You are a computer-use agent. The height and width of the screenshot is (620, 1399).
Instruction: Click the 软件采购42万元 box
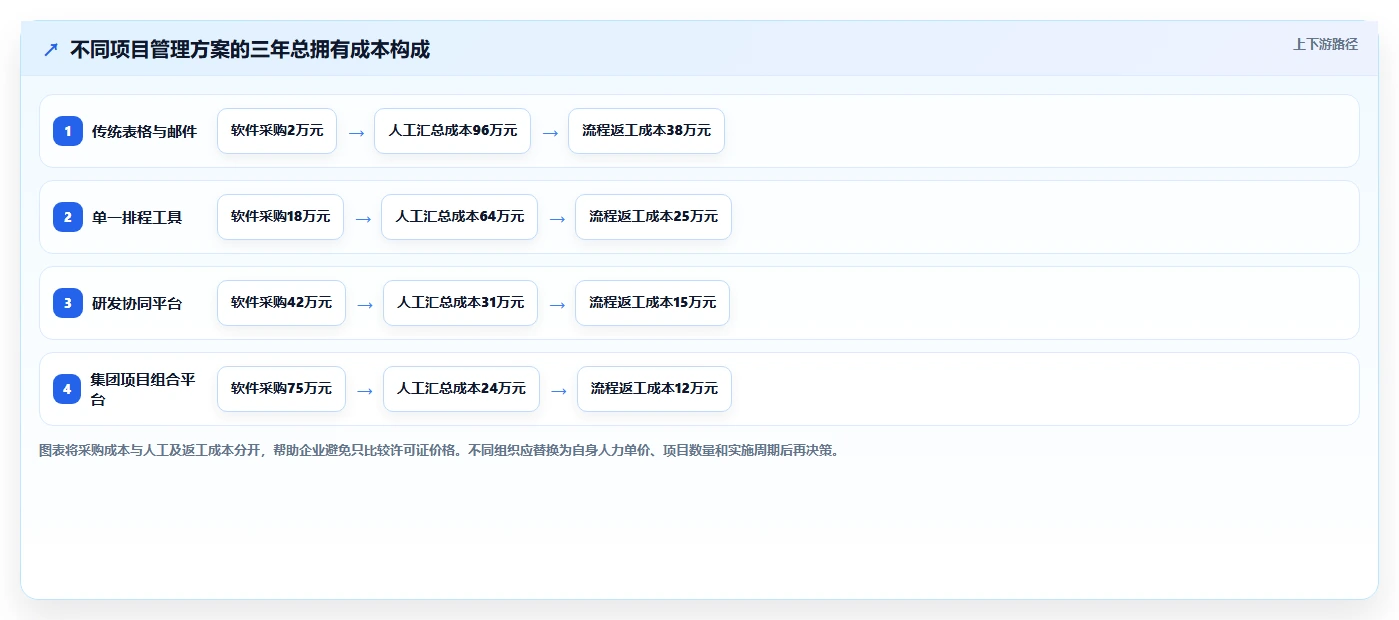[x=281, y=303]
